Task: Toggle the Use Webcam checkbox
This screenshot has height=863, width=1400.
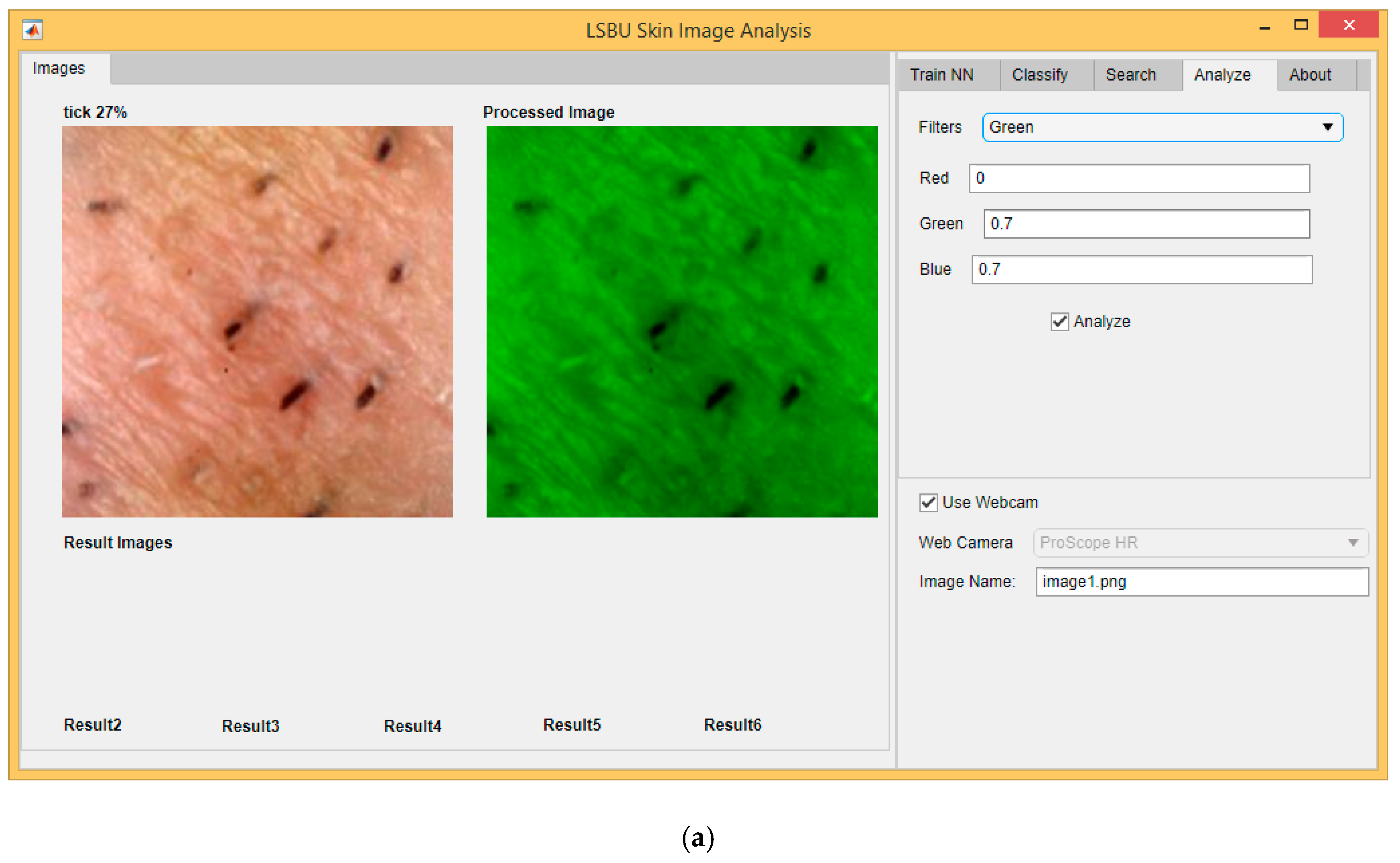Action: [x=929, y=502]
